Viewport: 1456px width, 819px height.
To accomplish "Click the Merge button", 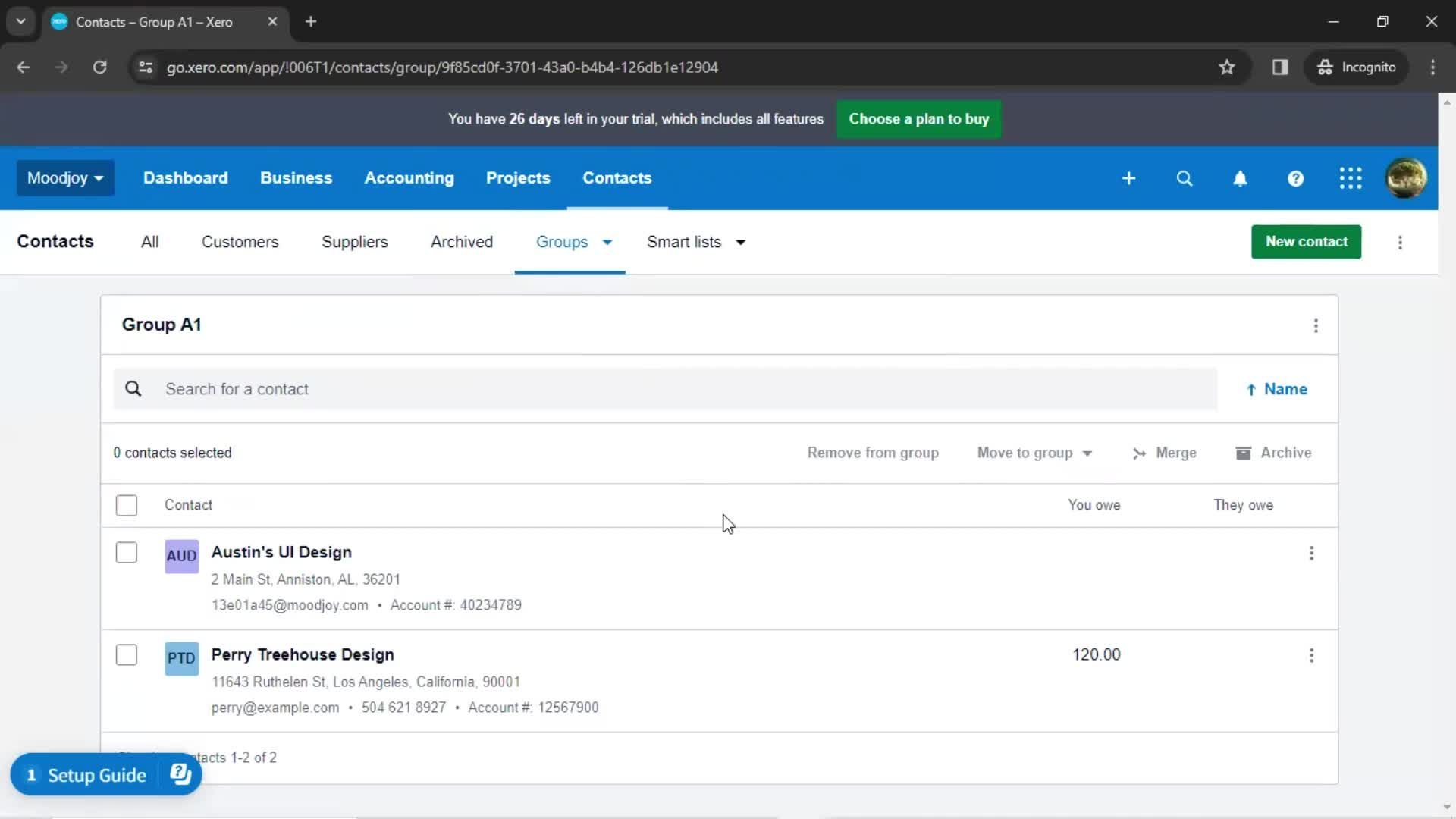I will tap(1164, 453).
